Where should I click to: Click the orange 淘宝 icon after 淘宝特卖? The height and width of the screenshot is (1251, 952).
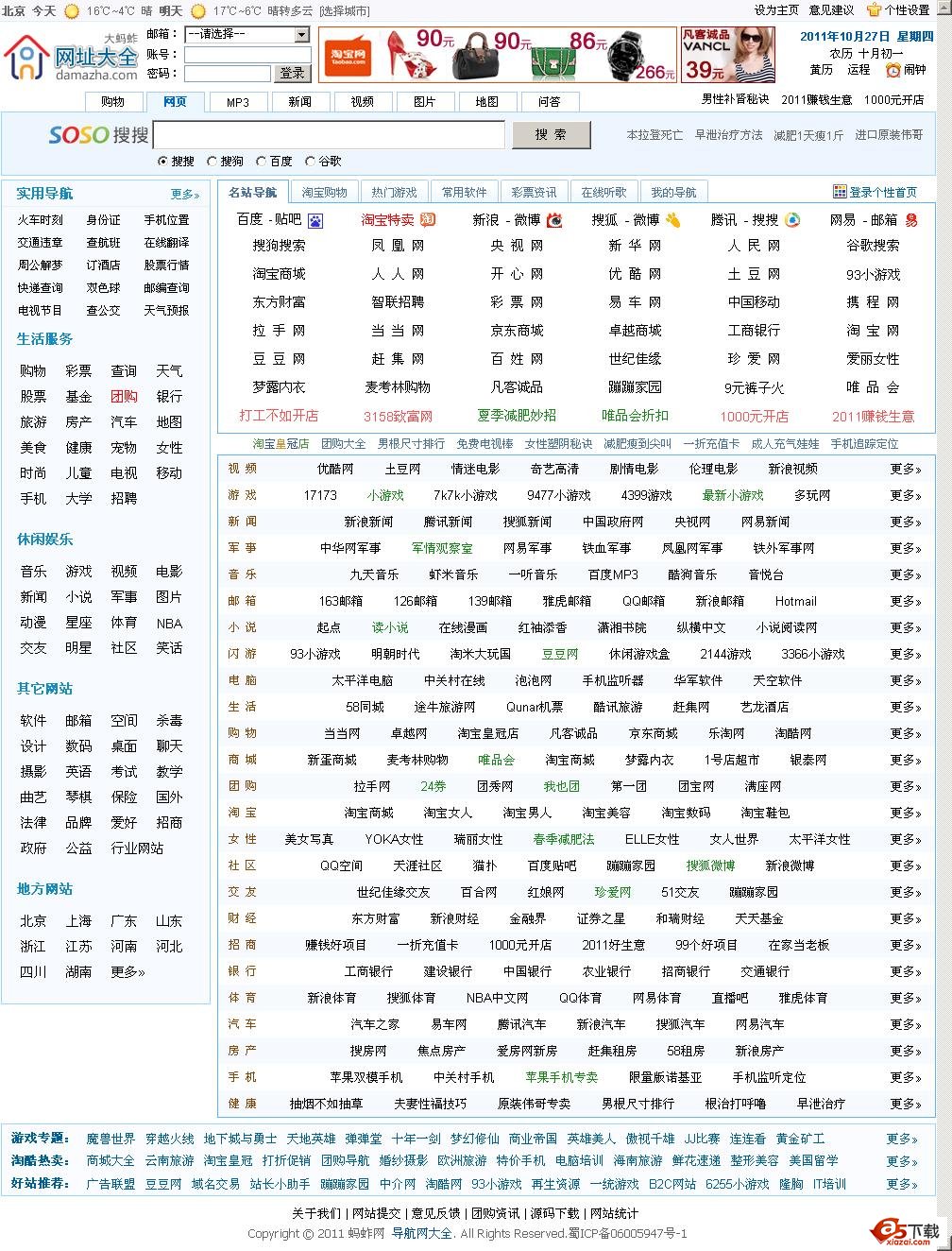tap(426, 220)
